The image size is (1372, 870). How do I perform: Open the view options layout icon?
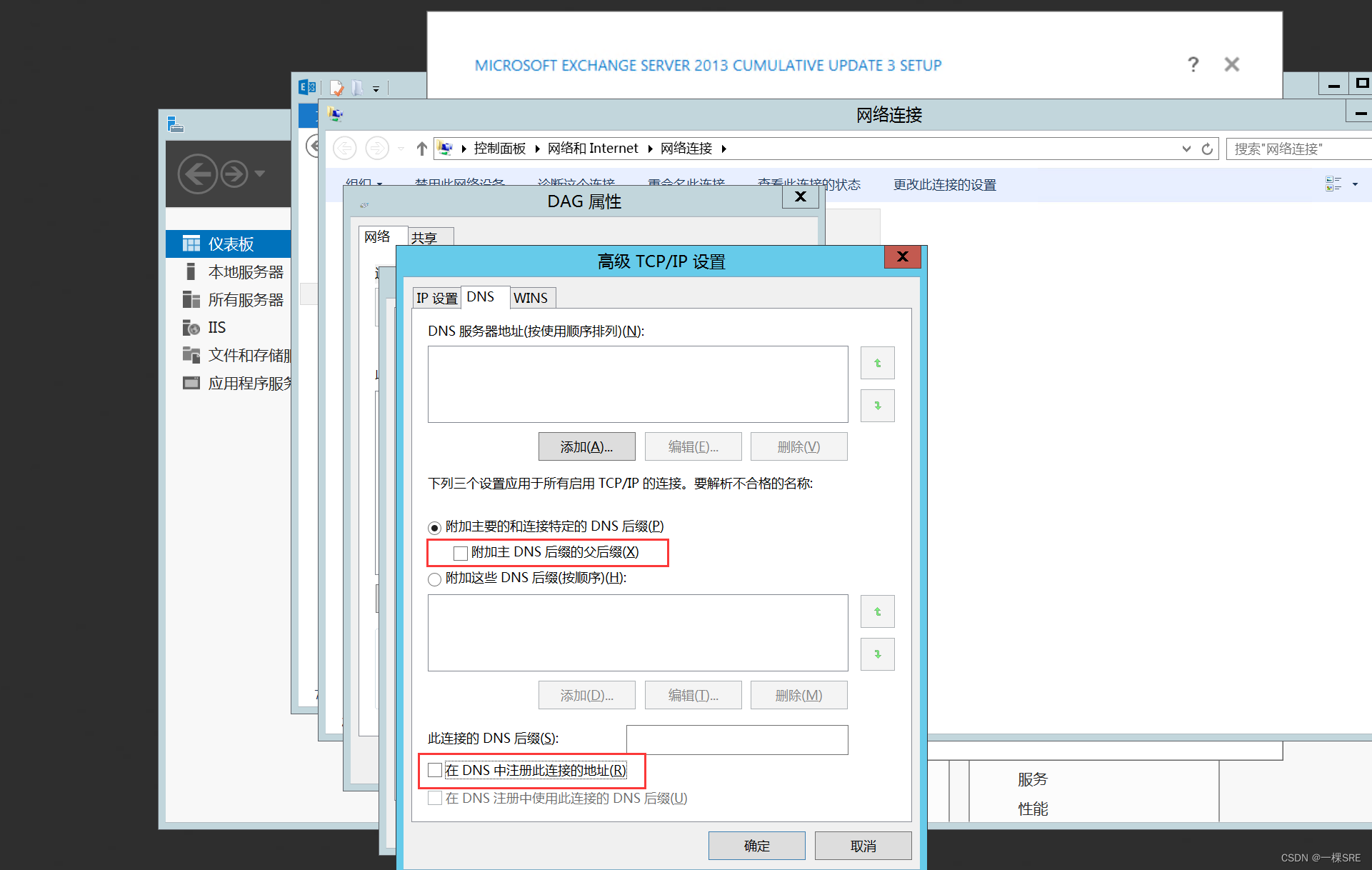pos(1333,184)
